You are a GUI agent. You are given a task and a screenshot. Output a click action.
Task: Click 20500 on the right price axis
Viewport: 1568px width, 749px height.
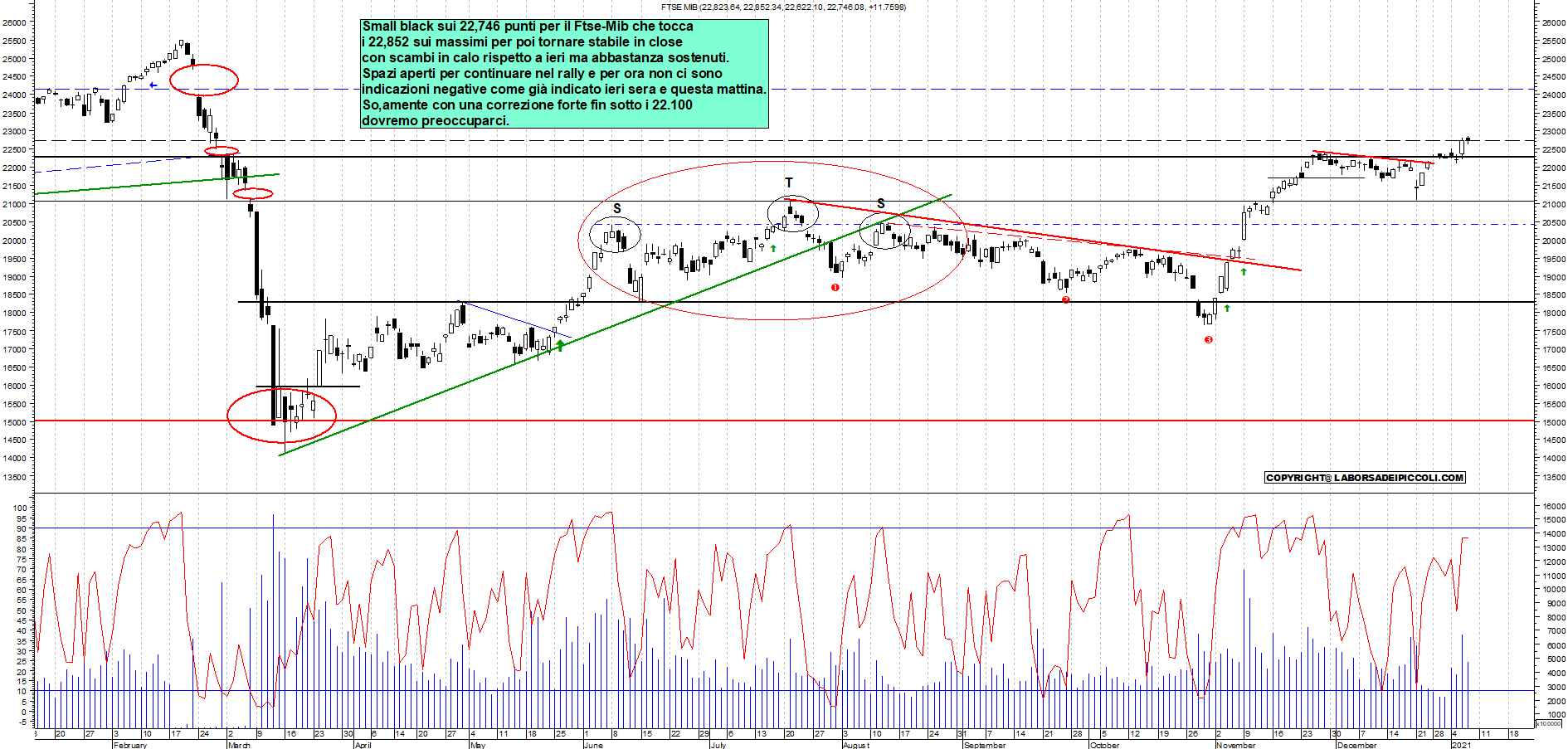[x=1554, y=223]
